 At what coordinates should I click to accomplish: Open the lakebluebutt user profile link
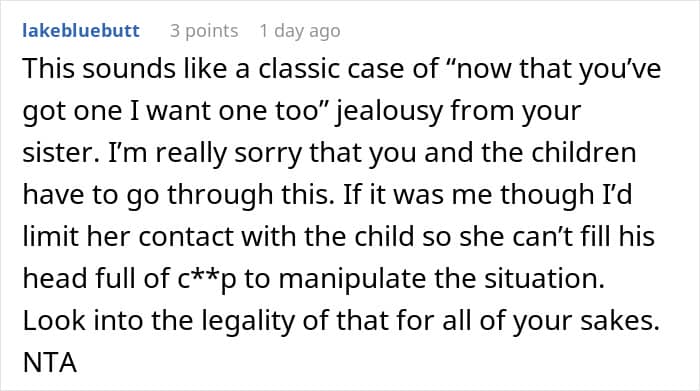[81, 31]
